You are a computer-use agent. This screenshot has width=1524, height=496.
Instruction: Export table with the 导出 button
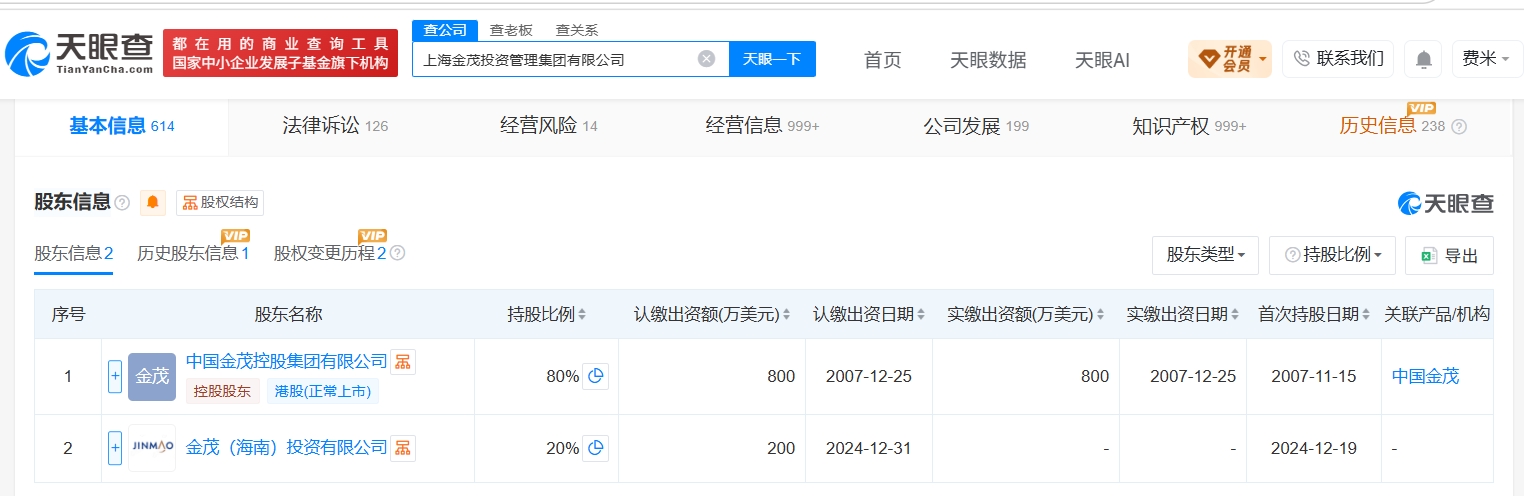click(x=1449, y=255)
